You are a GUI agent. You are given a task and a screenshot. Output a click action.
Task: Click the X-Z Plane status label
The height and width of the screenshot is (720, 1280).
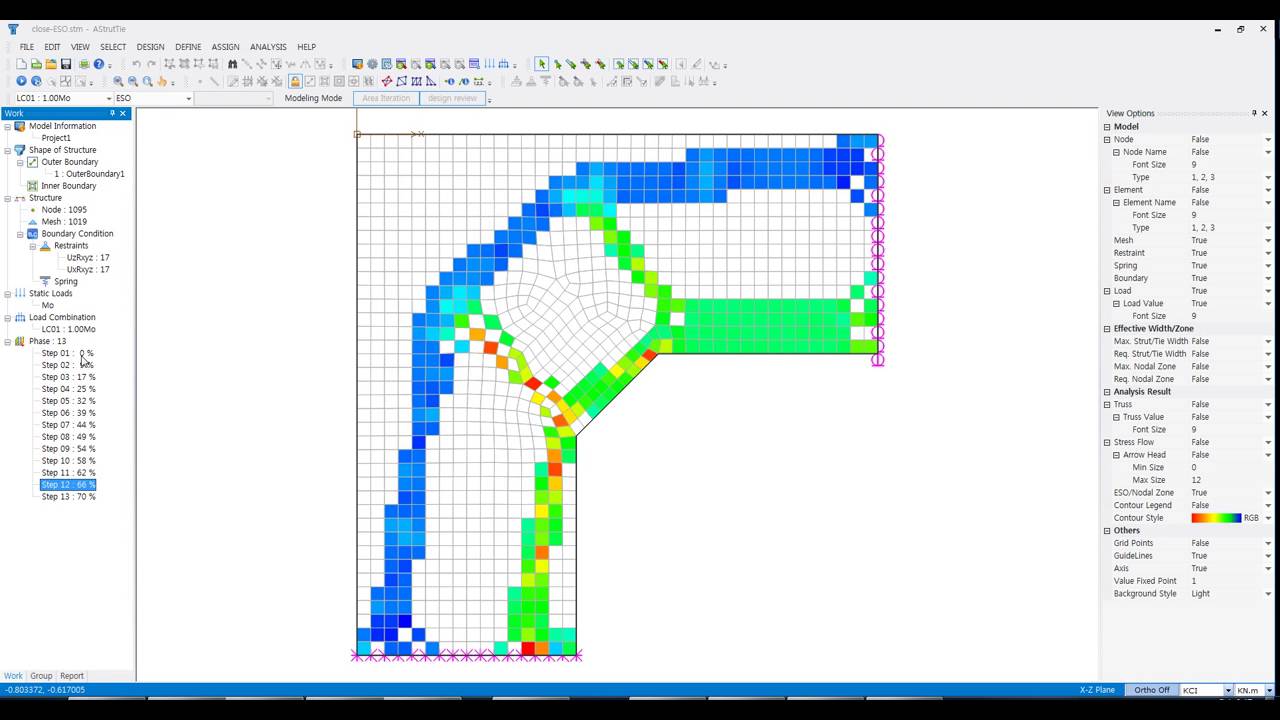pyautogui.click(x=1097, y=690)
